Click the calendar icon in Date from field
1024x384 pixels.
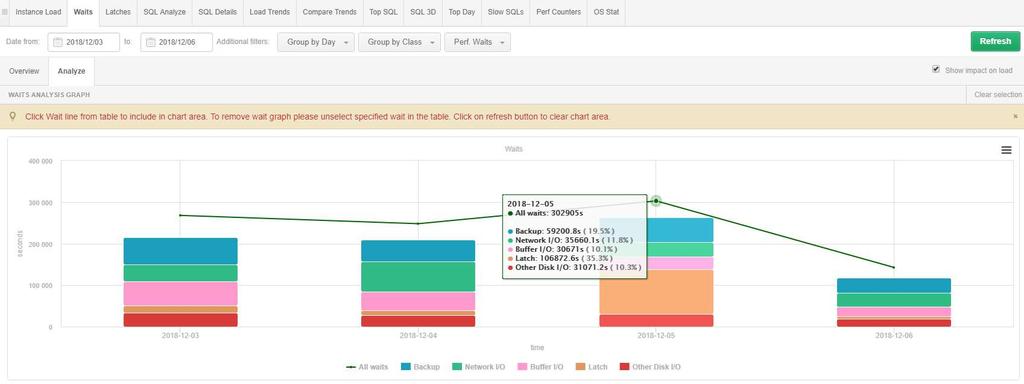[57, 42]
